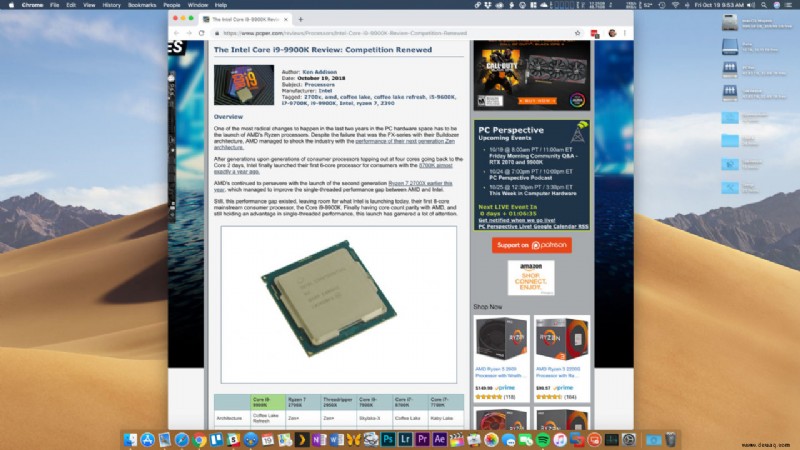Click the large Intel CPU photo
This screenshot has width=800, height=450.
[339, 305]
